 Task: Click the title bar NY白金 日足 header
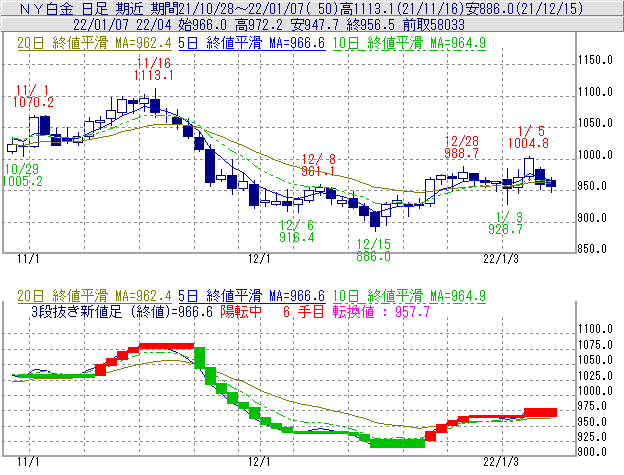(x=312, y=8)
